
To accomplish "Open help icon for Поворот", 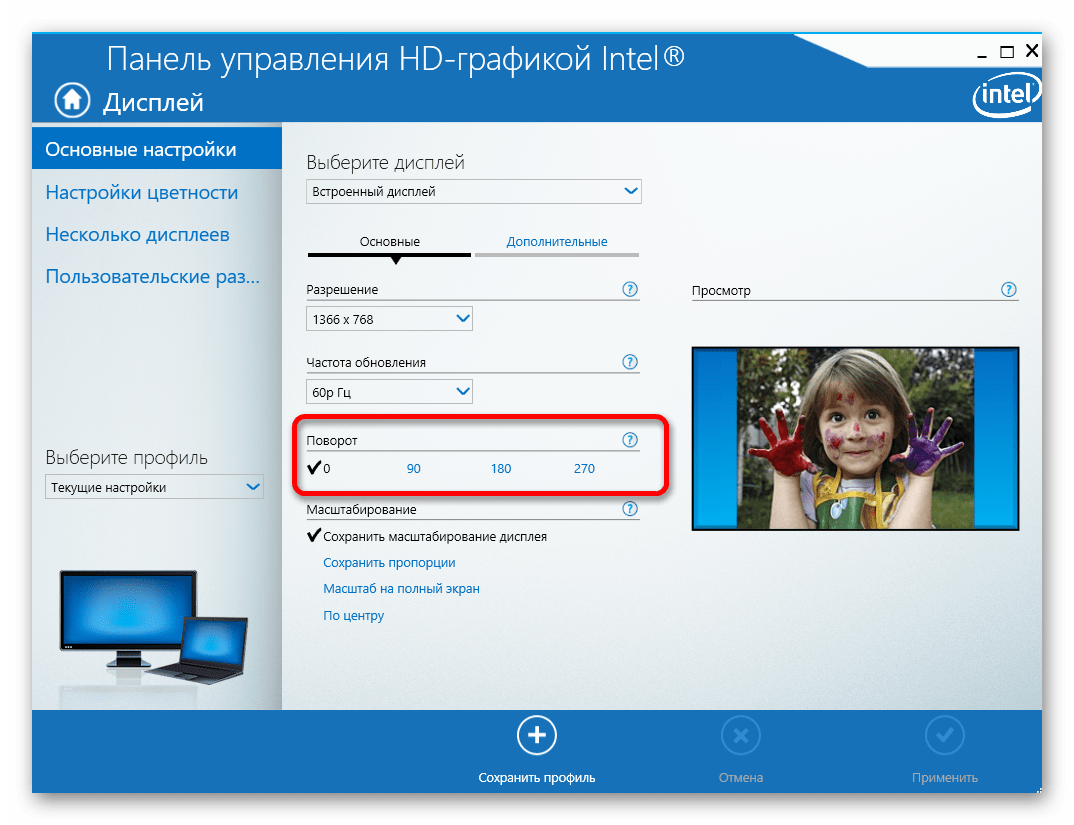I will click(630, 440).
